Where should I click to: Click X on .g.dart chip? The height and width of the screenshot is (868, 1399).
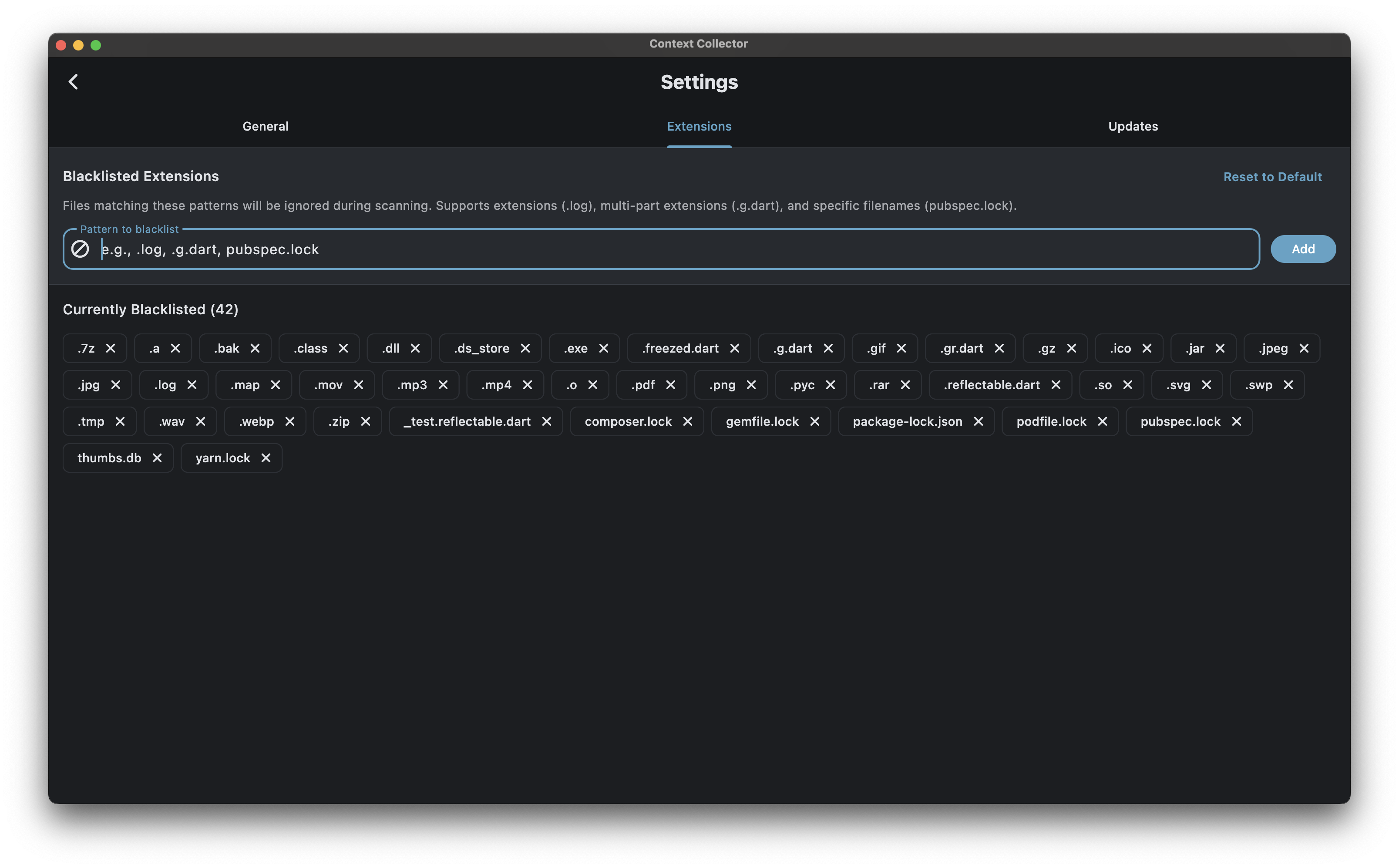(x=828, y=349)
